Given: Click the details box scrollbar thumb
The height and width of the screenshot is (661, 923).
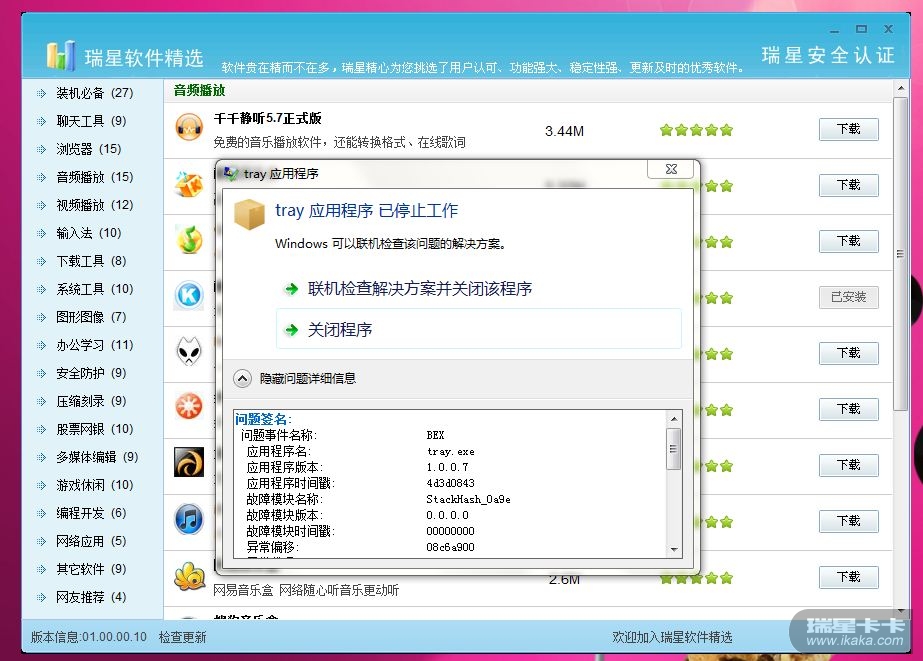Looking at the screenshot, I should 674,449.
